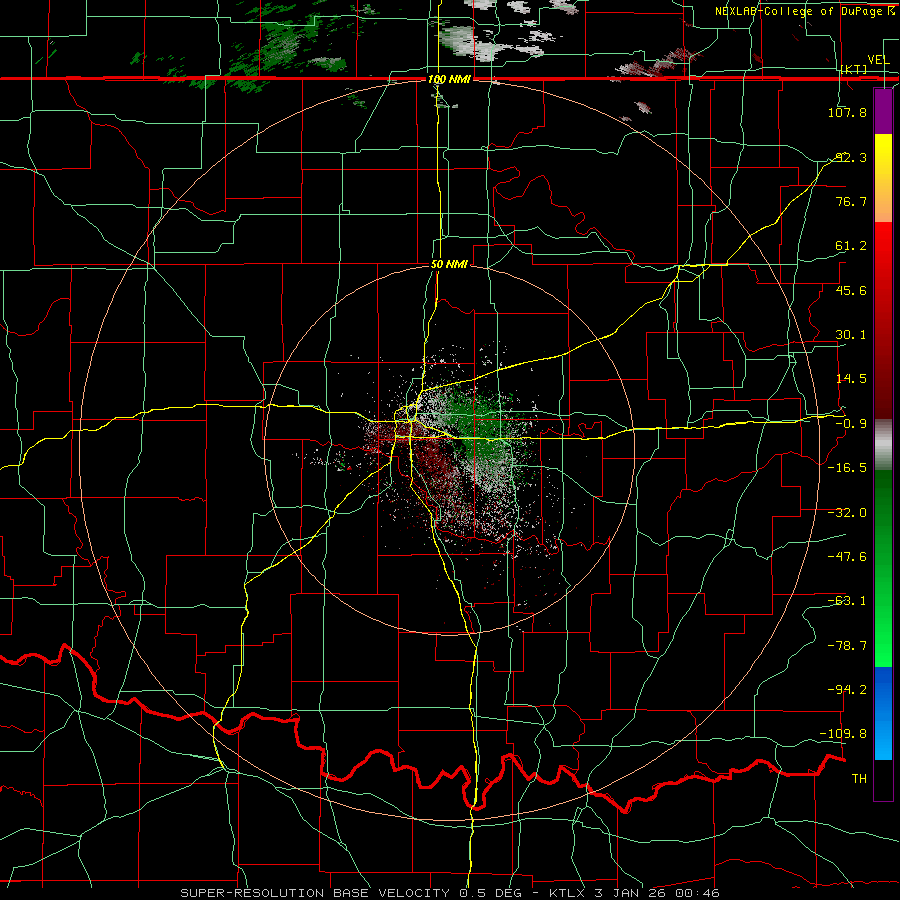Click the VEL legend title

(878, 60)
